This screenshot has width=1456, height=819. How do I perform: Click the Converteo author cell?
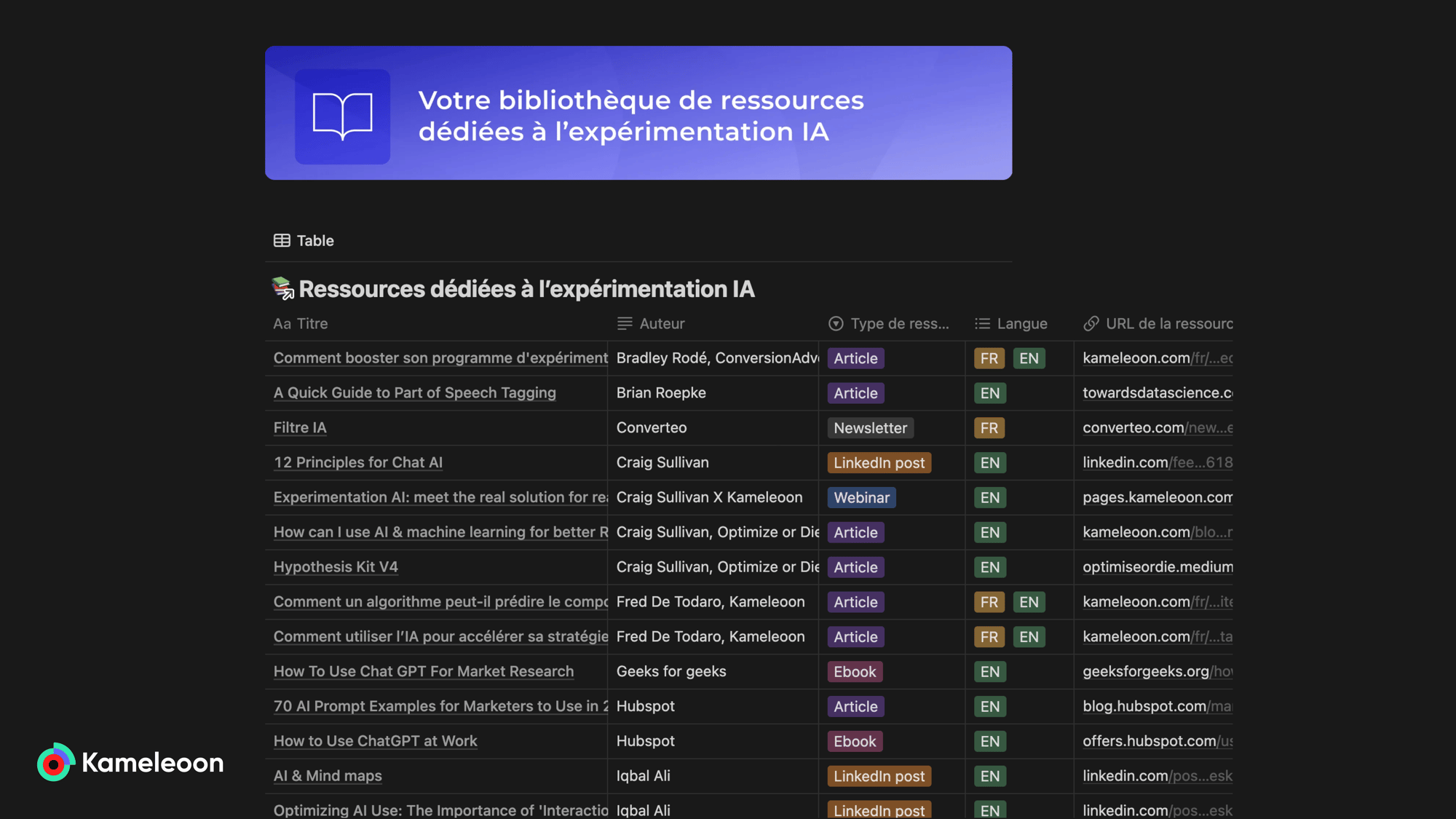tap(713, 427)
